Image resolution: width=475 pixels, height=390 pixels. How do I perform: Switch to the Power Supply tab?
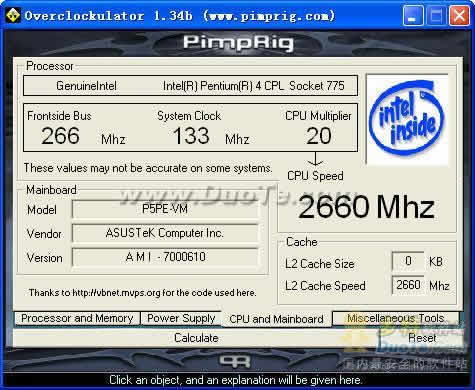coord(181,318)
